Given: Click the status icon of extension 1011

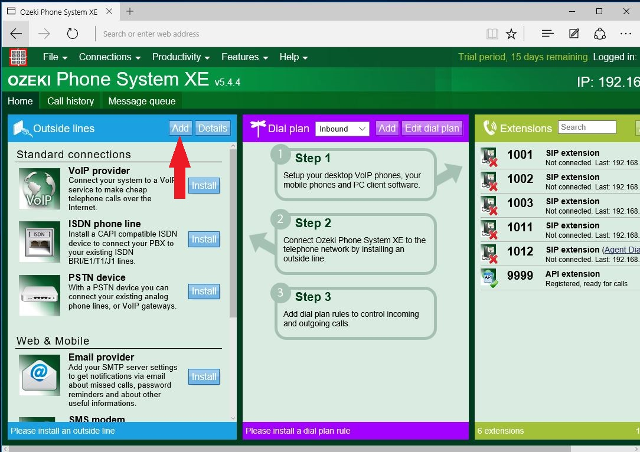Looking at the screenshot, I should 489,229.
